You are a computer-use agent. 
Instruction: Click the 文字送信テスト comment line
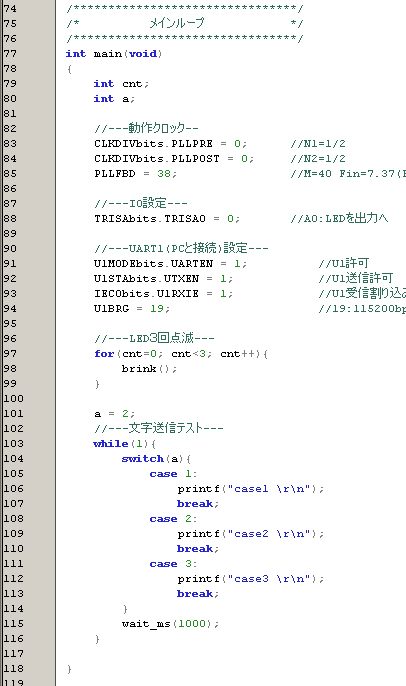(158, 428)
